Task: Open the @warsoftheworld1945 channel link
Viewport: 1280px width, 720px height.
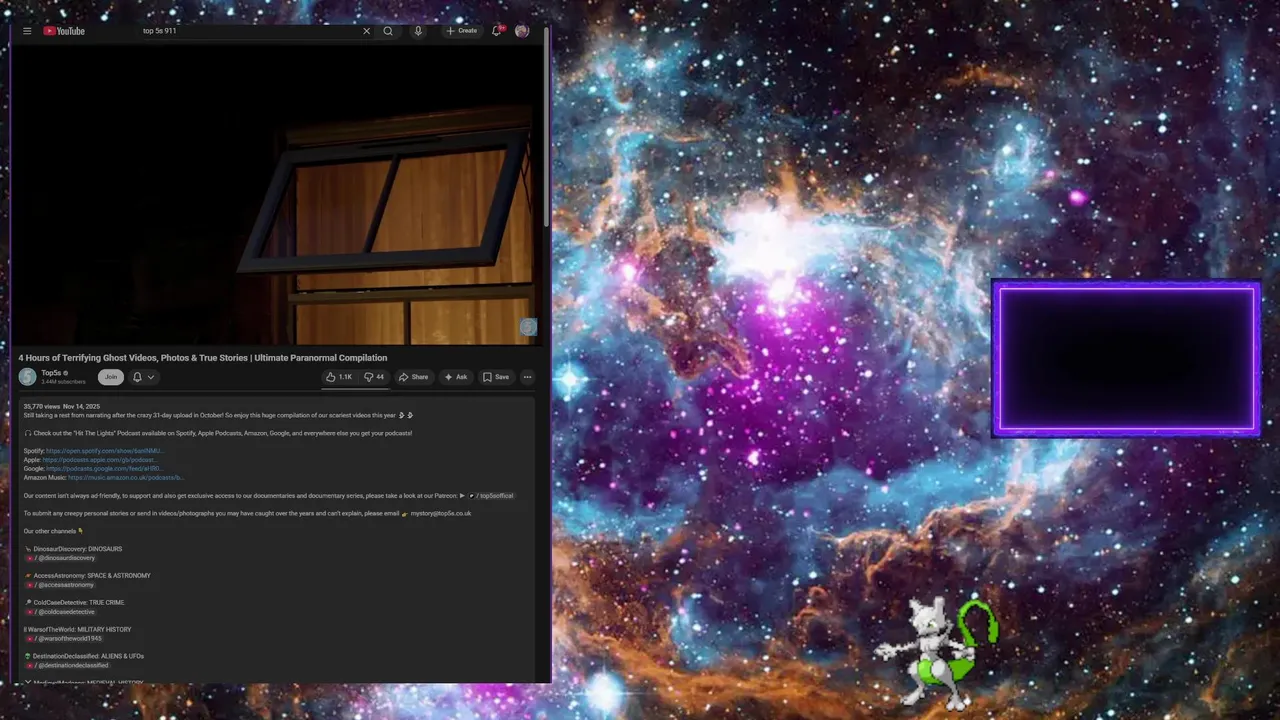Action: (x=64, y=638)
